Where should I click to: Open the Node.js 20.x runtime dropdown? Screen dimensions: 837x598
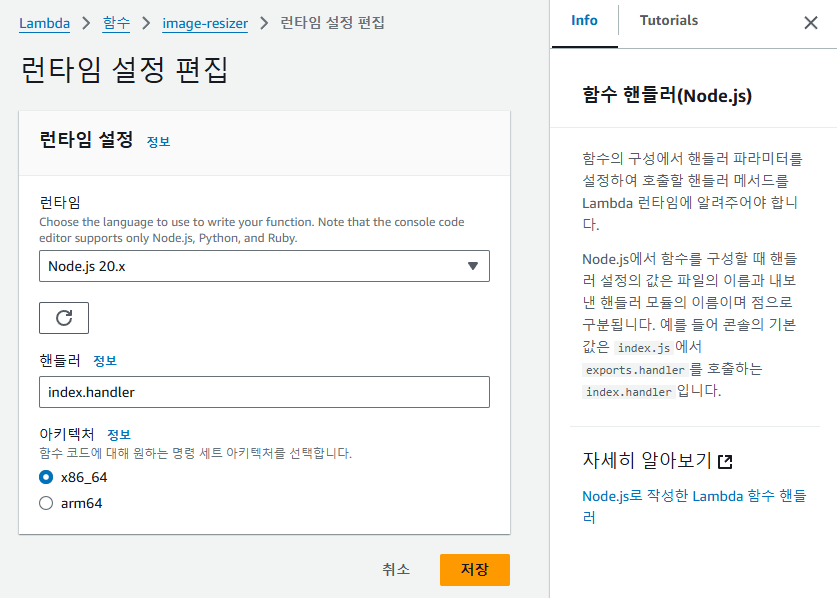click(264, 266)
